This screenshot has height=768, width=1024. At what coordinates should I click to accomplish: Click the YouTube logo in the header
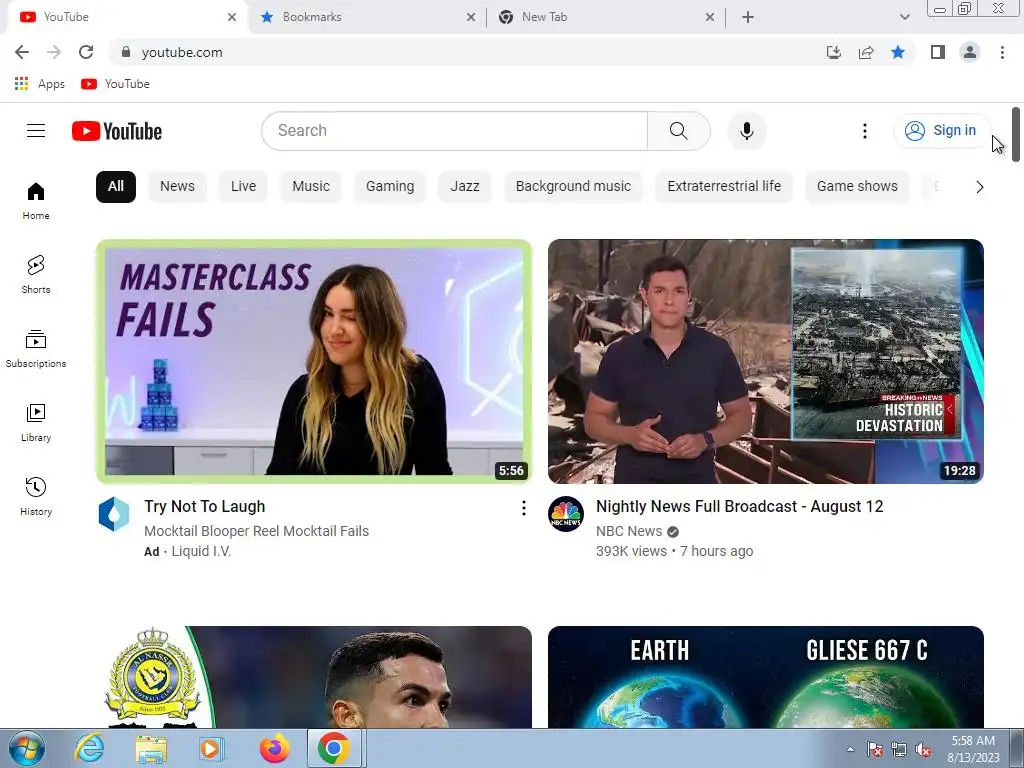coord(117,131)
